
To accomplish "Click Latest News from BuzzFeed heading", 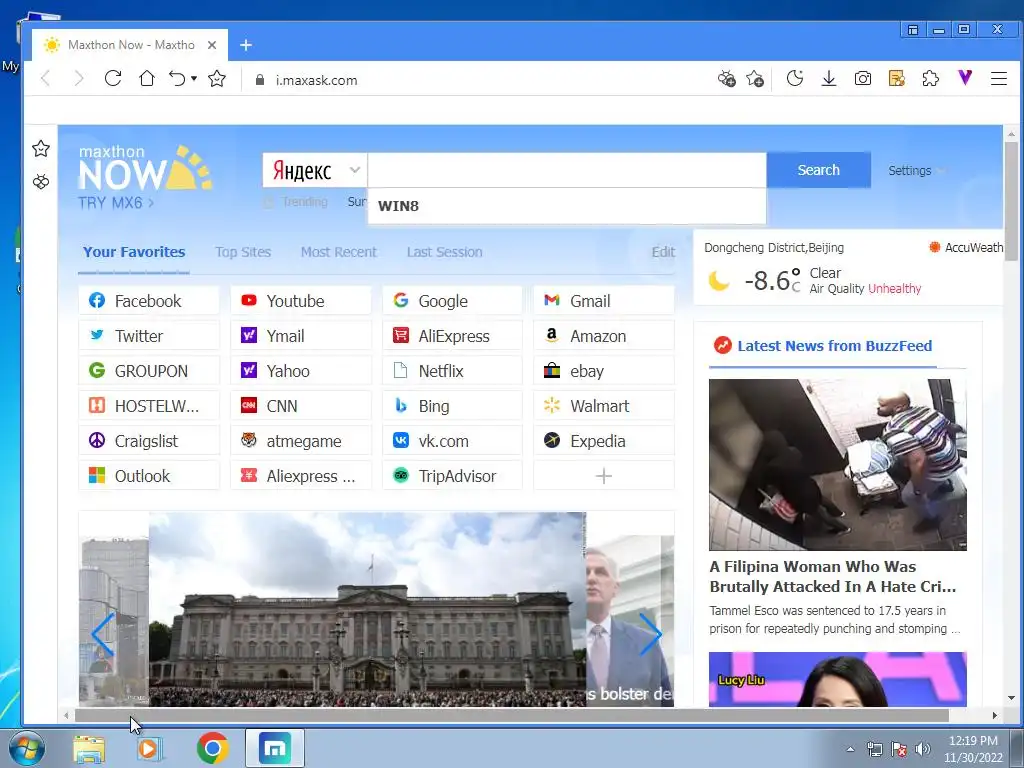I will [835, 346].
